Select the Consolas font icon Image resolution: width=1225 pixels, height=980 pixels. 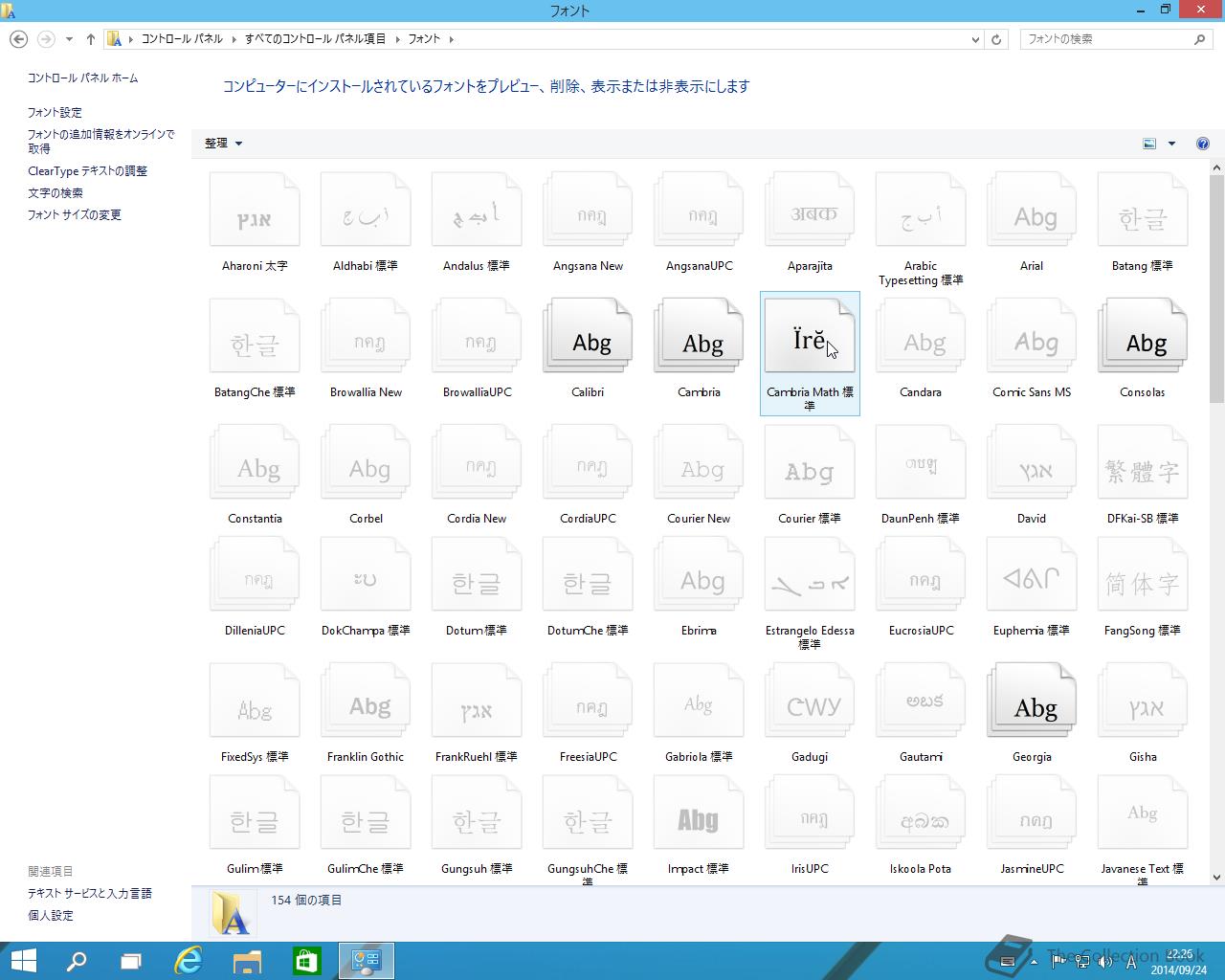click(1143, 336)
